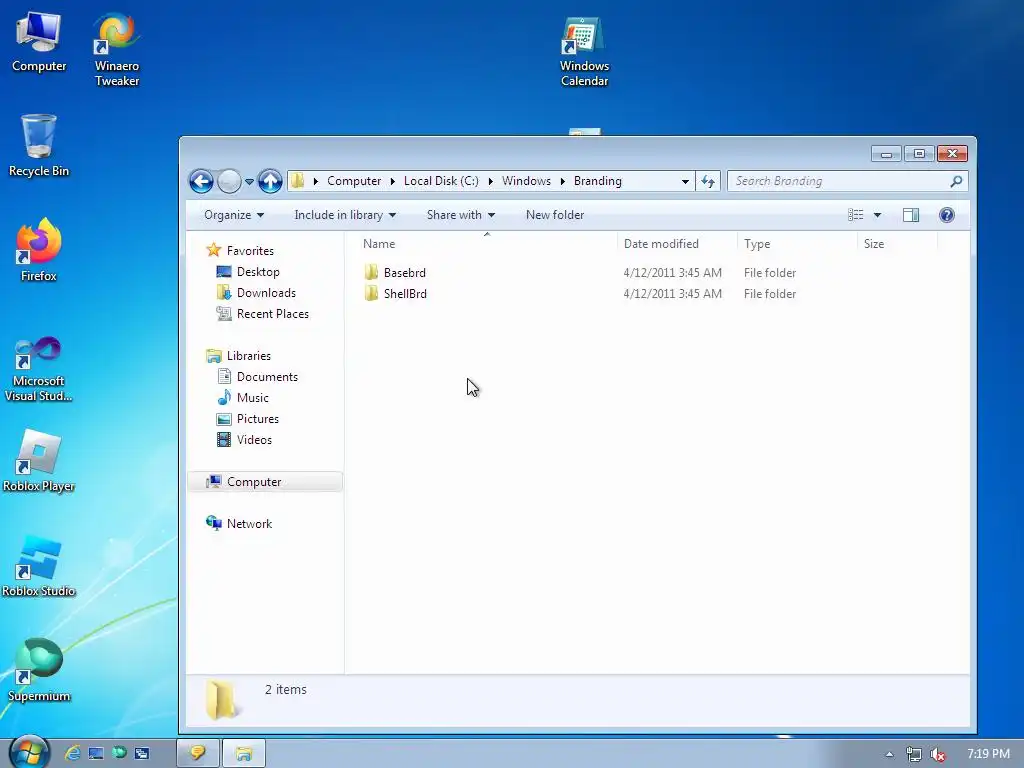Viewport: 1024px width, 768px height.
Task: Open Winaero Tweaker desktop shortcut
Action: point(116,50)
